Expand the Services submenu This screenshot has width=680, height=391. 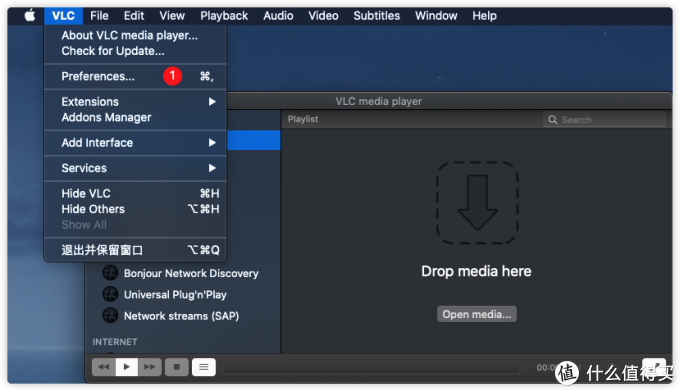pos(135,168)
